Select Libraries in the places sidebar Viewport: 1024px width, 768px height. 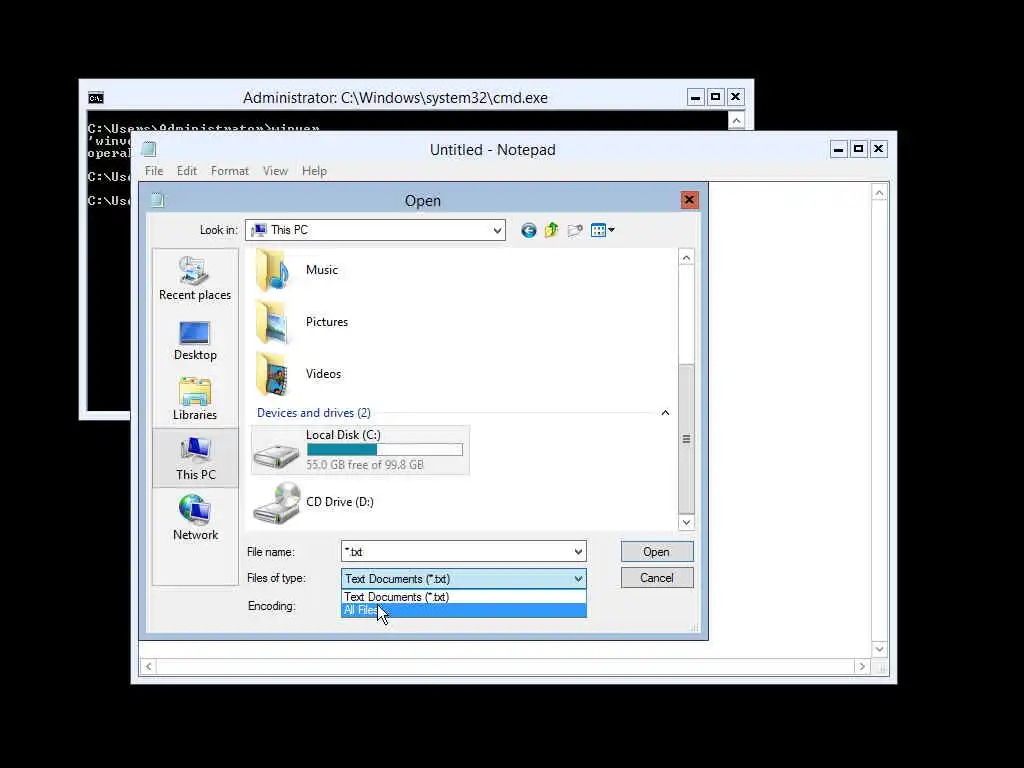coord(195,399)
